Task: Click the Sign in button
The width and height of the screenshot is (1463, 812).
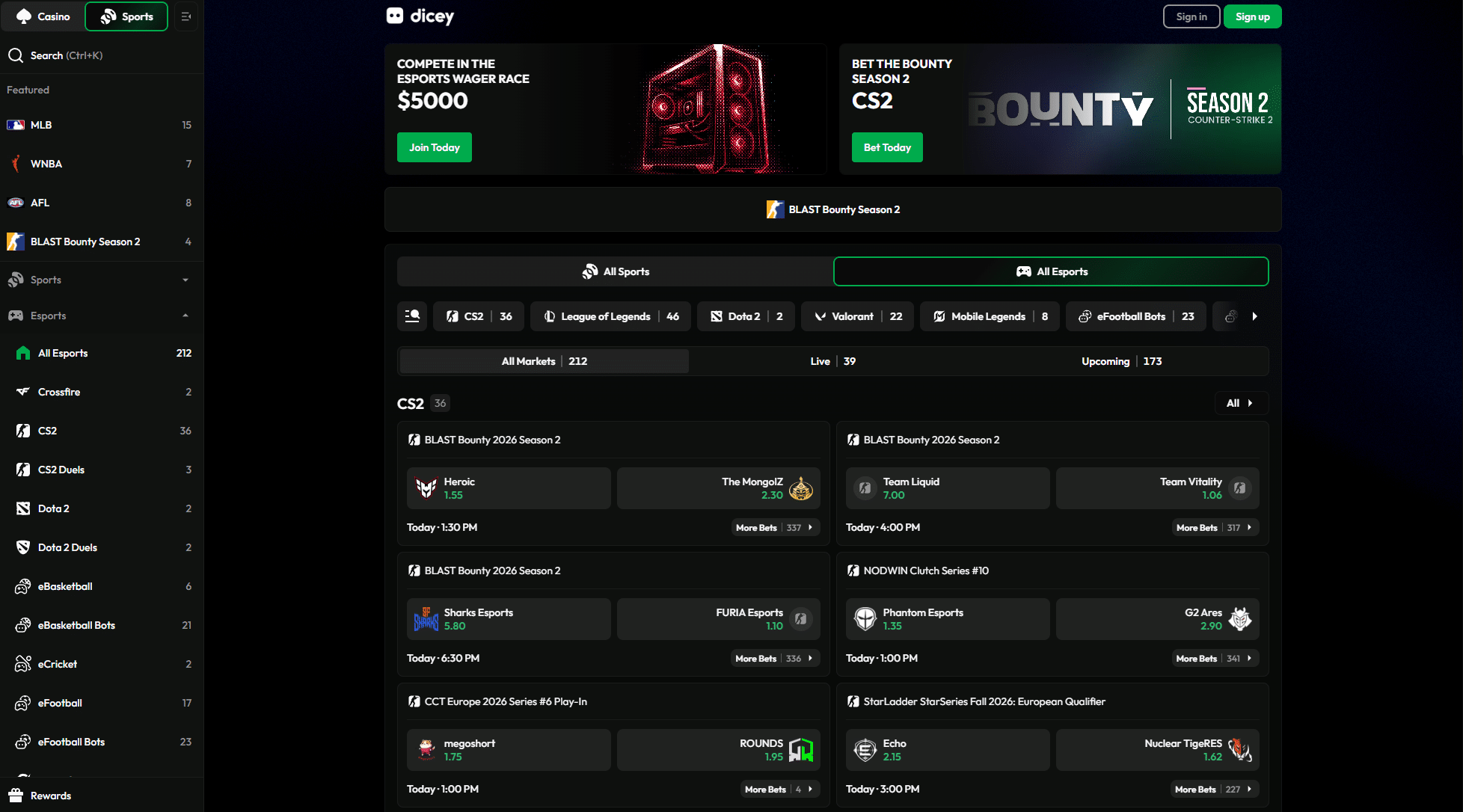Action: click(x=1191, y=16)
